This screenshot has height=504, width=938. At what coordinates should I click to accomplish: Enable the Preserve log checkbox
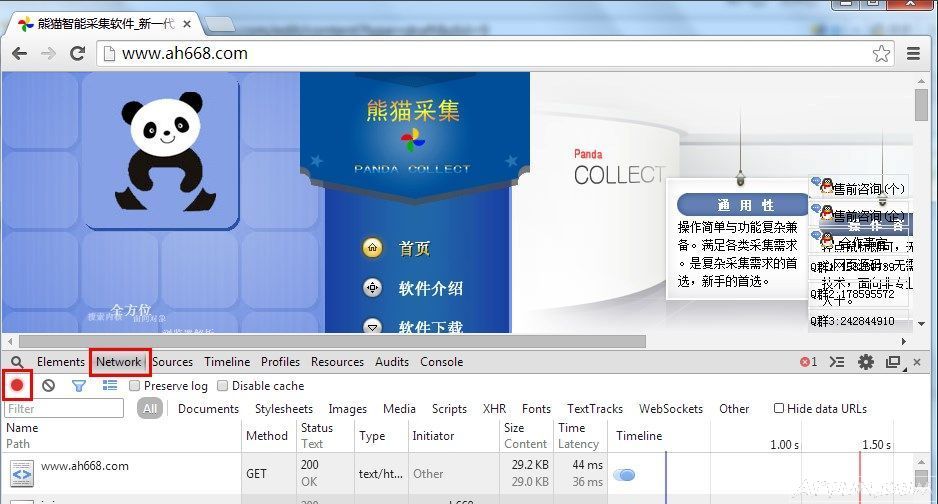pos(135,386)
